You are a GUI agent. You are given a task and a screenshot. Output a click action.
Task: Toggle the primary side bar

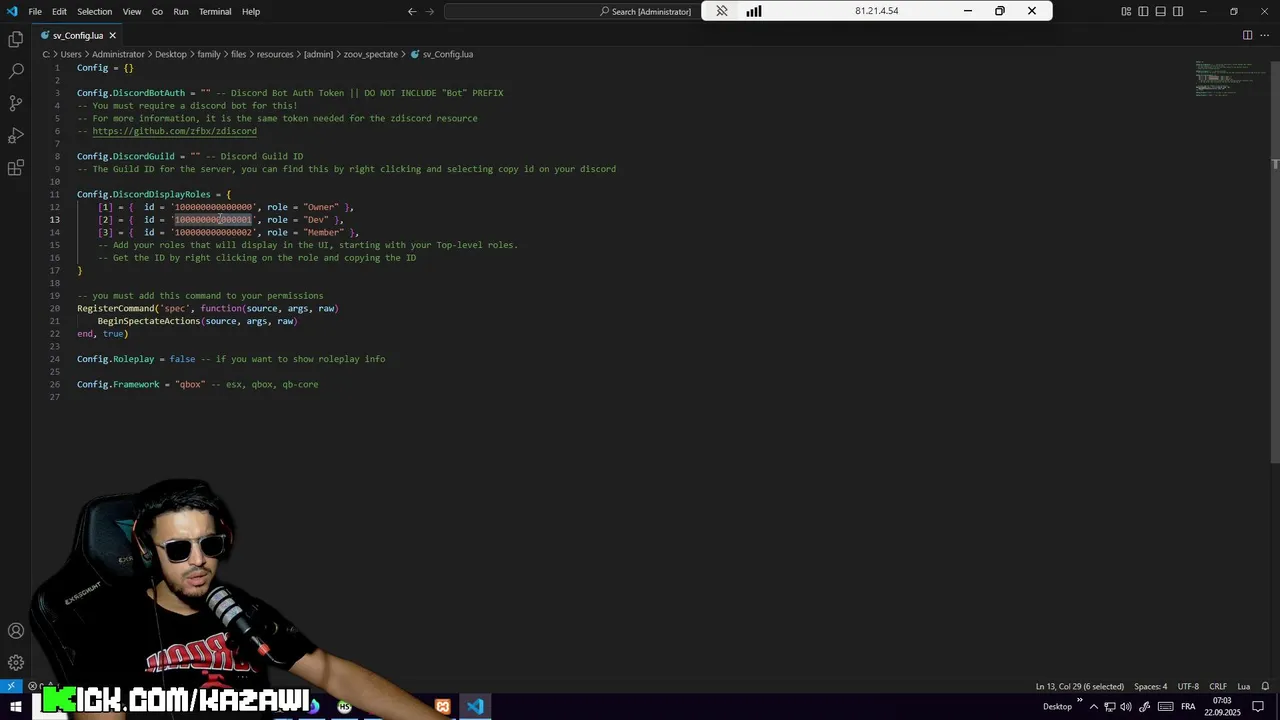[x=1143, y=11]
